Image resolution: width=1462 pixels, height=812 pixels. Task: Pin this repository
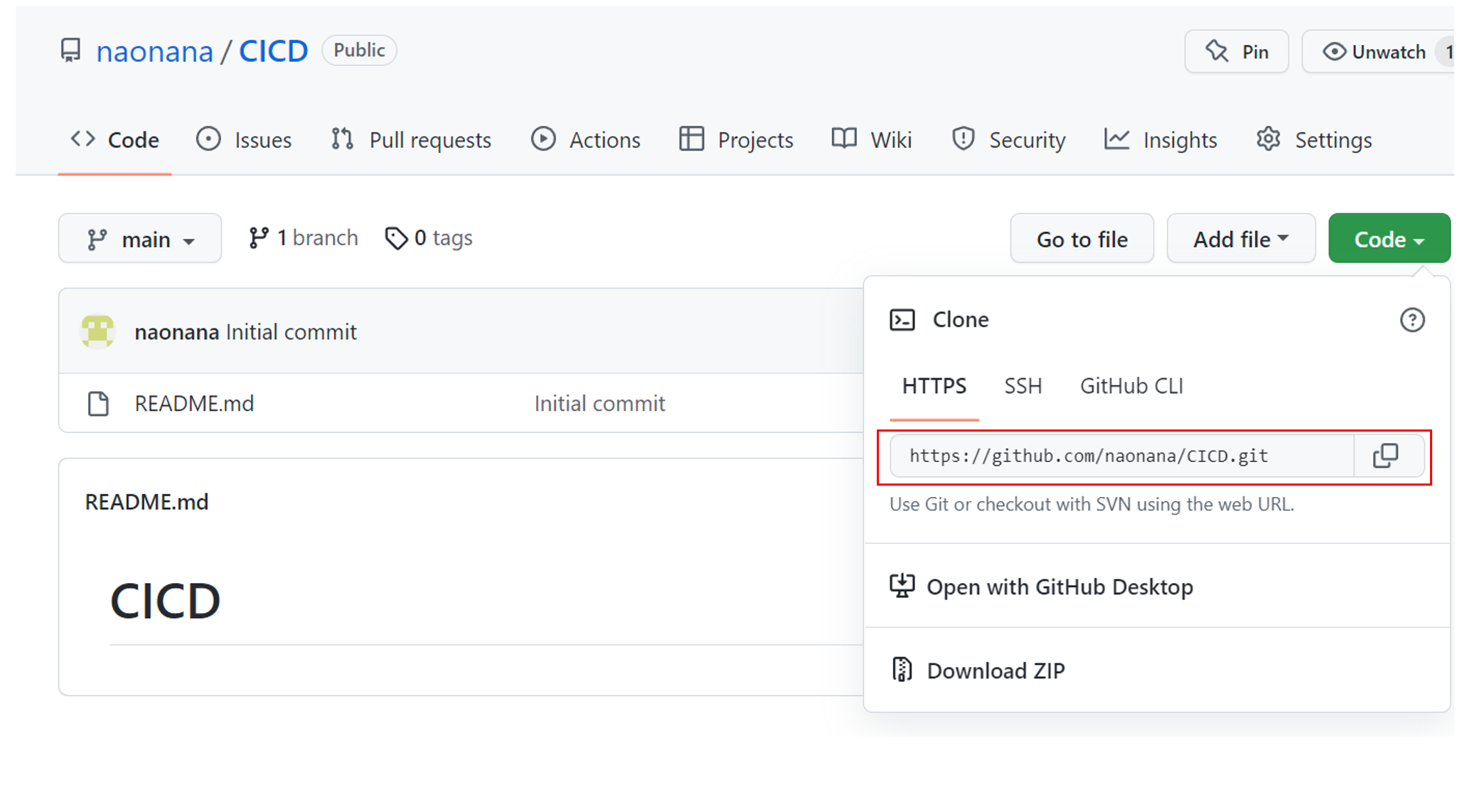(1236, 52)
